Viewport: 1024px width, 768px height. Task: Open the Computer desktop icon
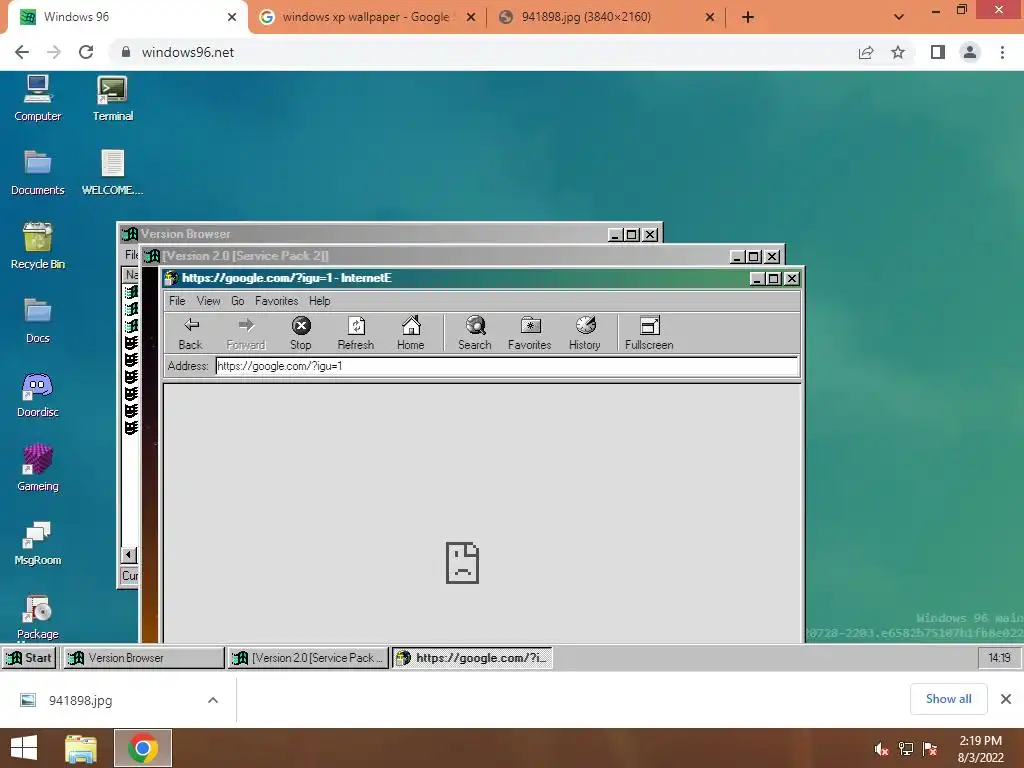tap(37, 98)
